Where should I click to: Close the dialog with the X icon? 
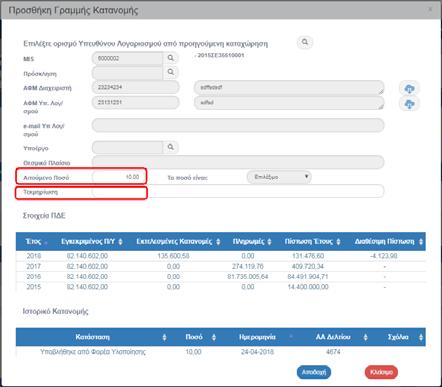point(430,9)
